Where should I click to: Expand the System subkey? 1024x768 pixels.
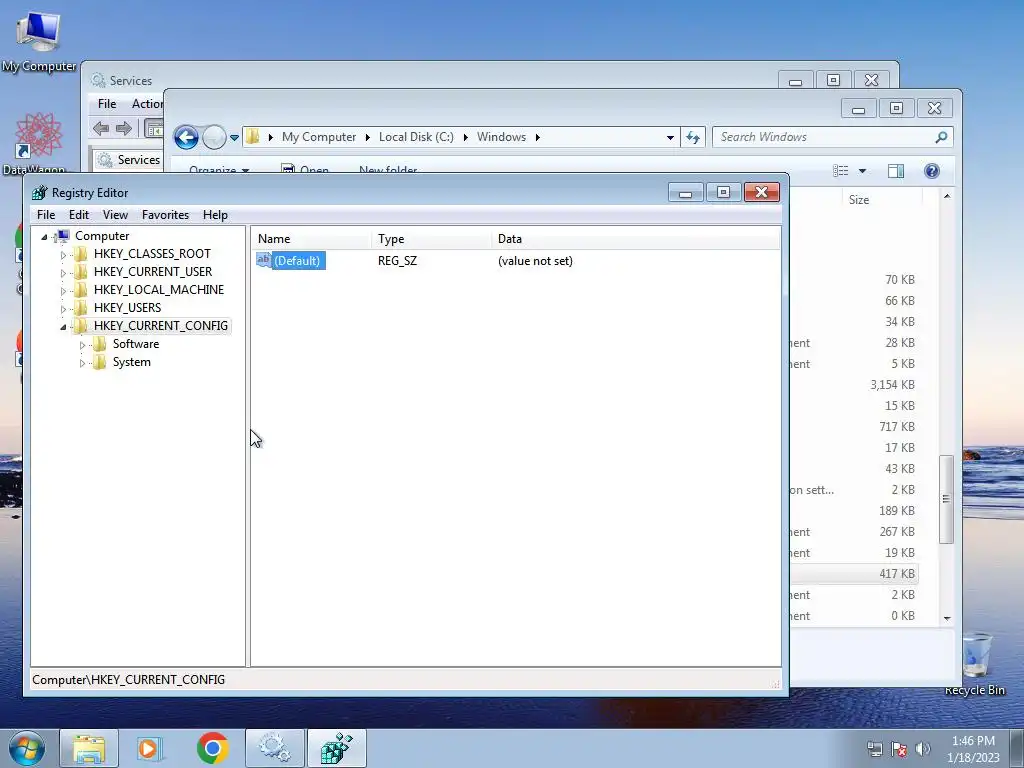point(82,363)
